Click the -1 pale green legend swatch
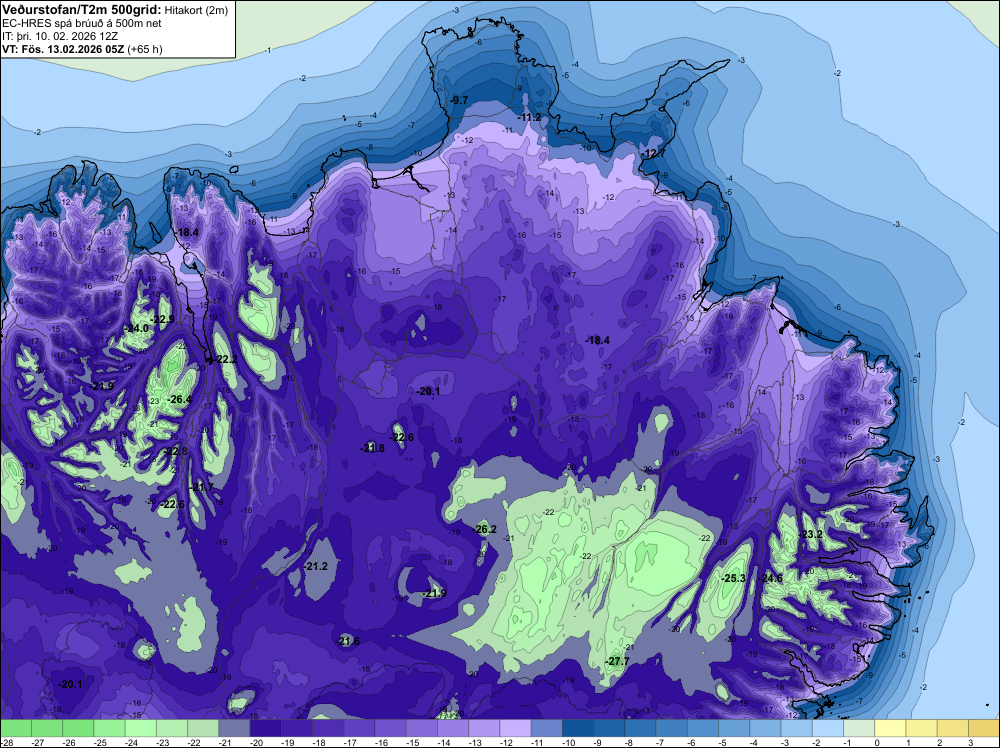The width and height of the screenshot is (1000, 748). pos(859,728)
